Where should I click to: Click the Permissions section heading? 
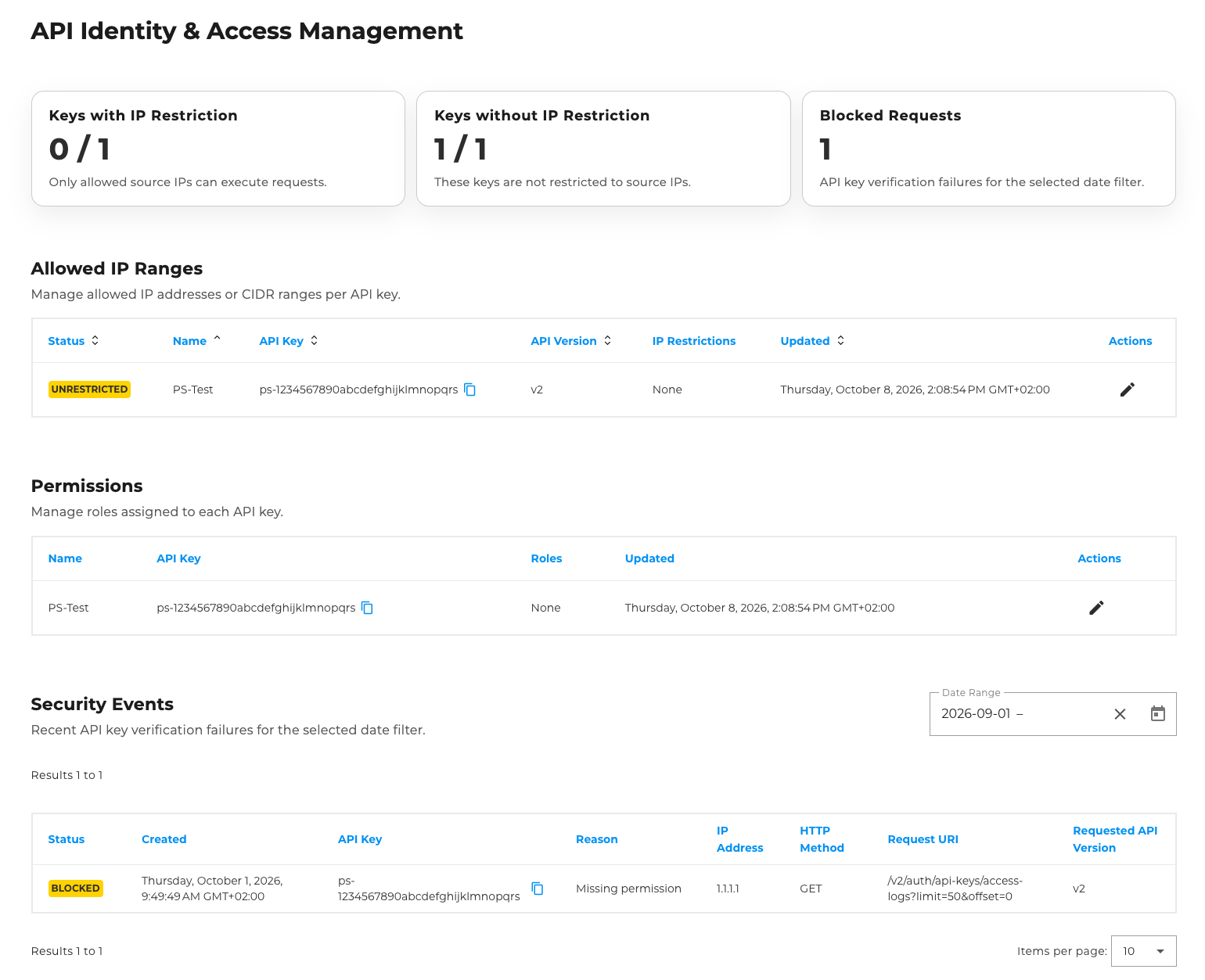(87, 486)
